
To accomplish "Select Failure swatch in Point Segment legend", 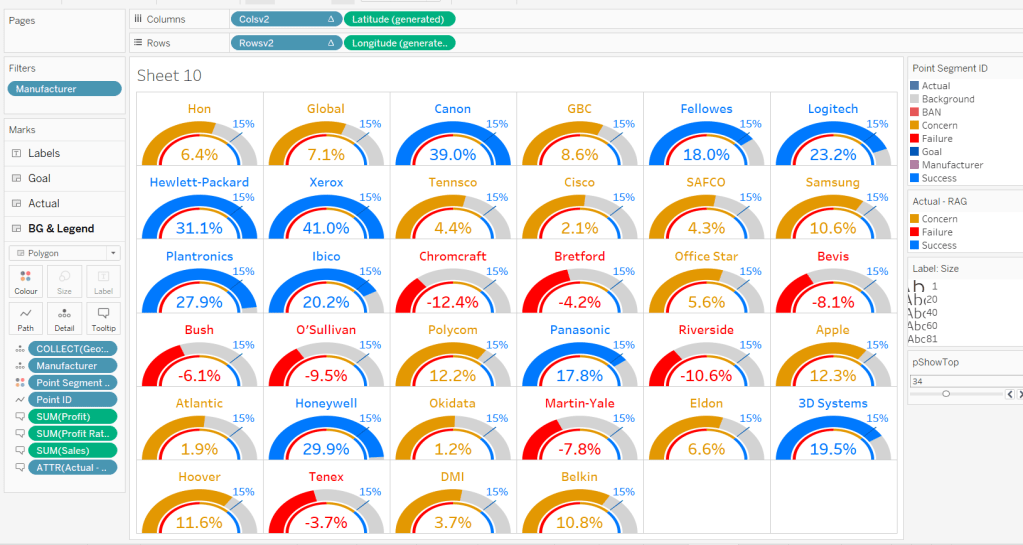I will click(x=914, y=139).
